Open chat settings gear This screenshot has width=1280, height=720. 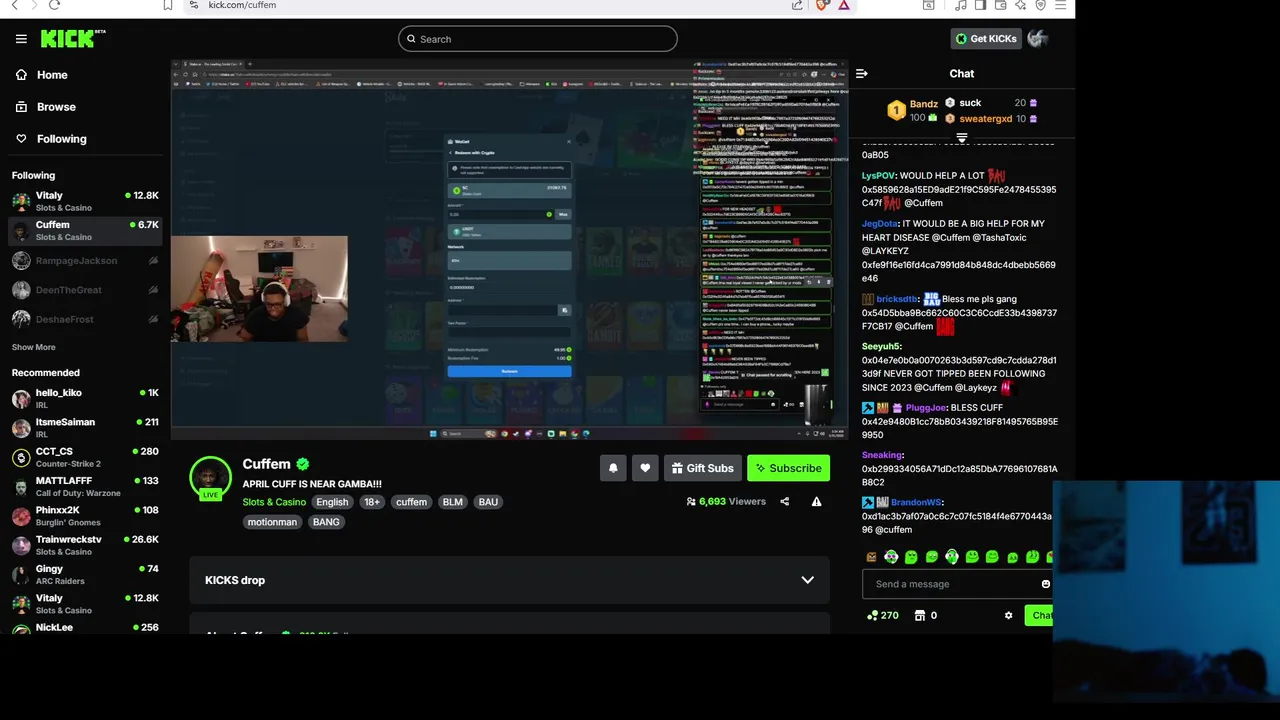coord(1008,616)
